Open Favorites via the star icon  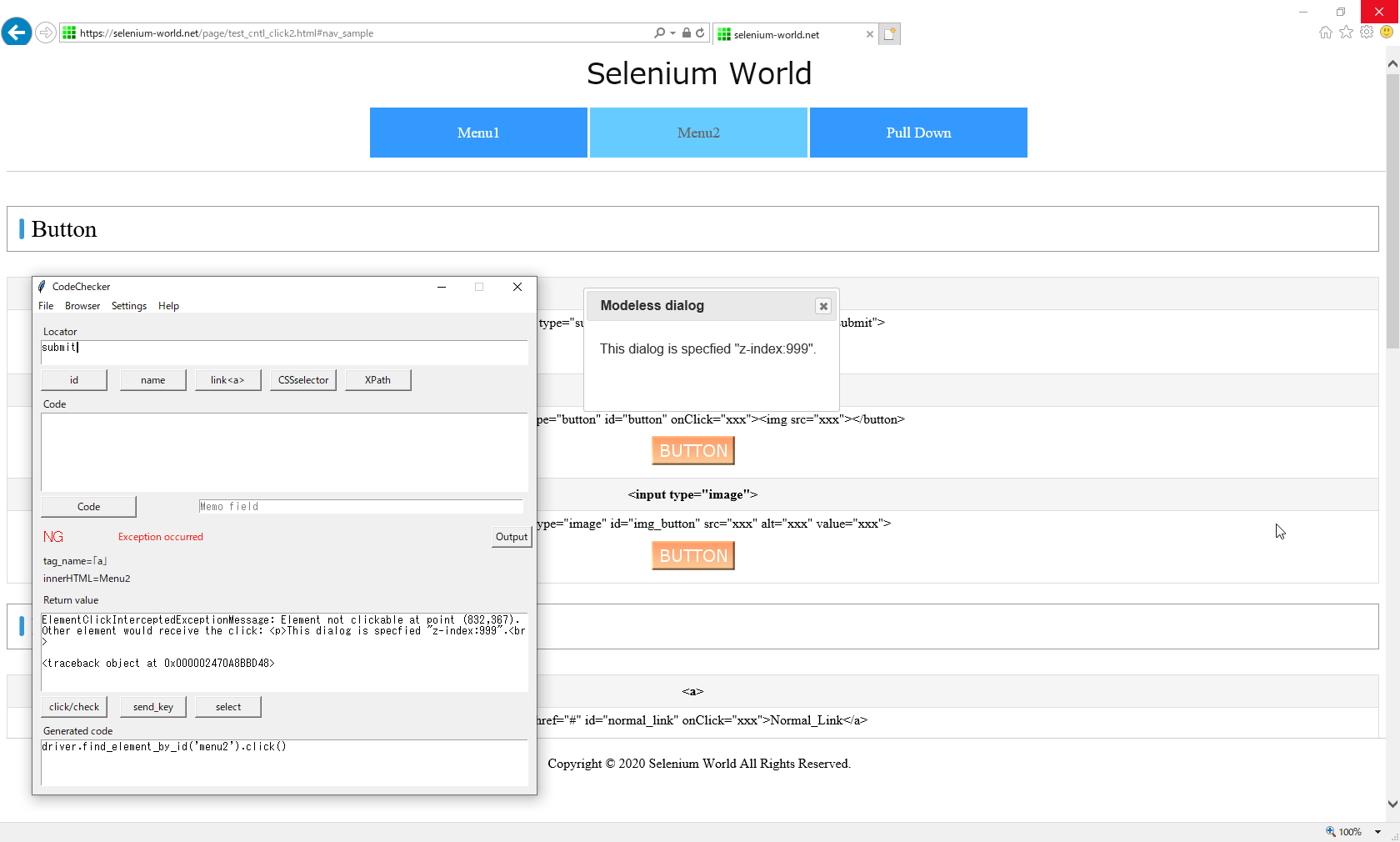(x=1346, y=33)
